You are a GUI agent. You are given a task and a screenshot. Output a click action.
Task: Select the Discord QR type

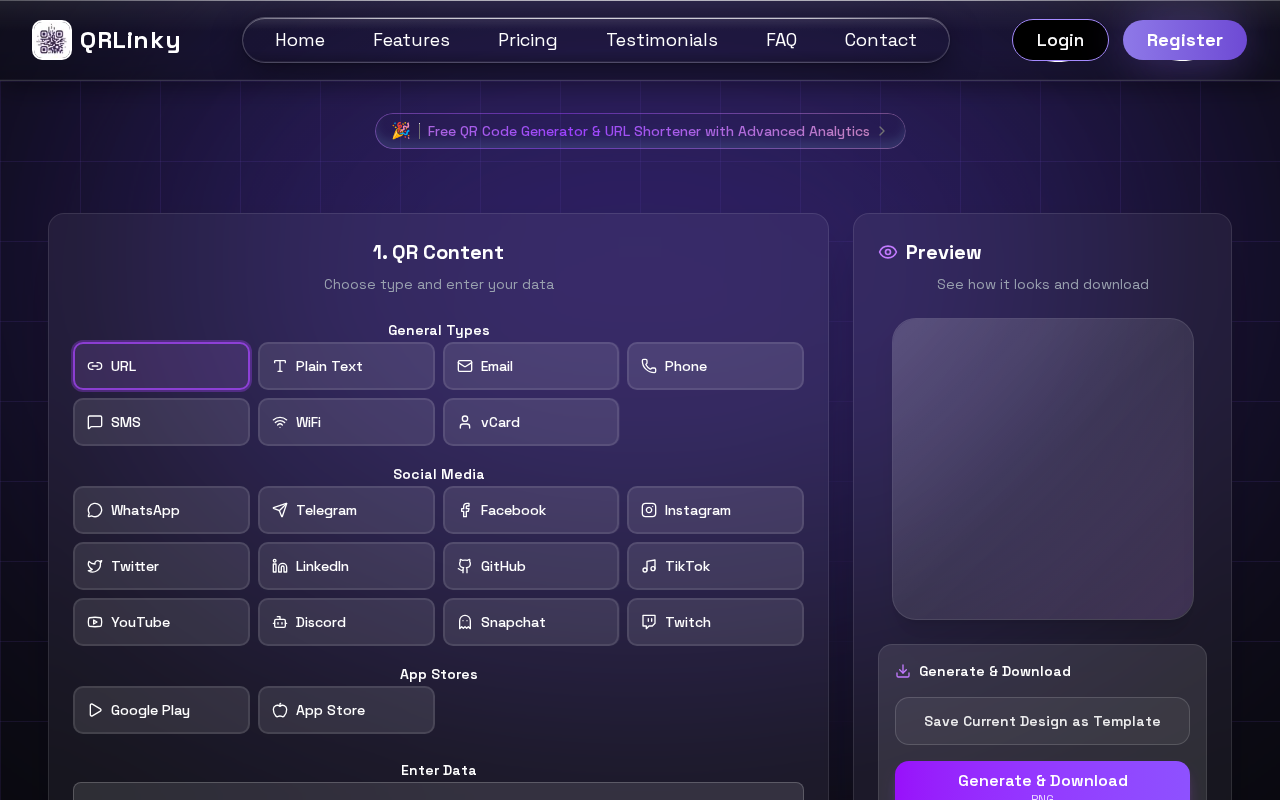click(x=346, y=622)
